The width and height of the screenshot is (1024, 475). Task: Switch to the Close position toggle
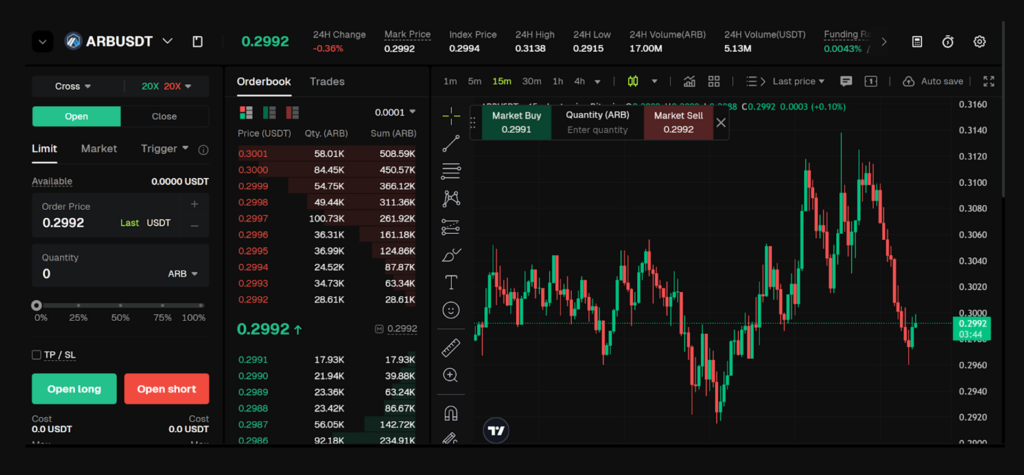click(x=165, y=116)
